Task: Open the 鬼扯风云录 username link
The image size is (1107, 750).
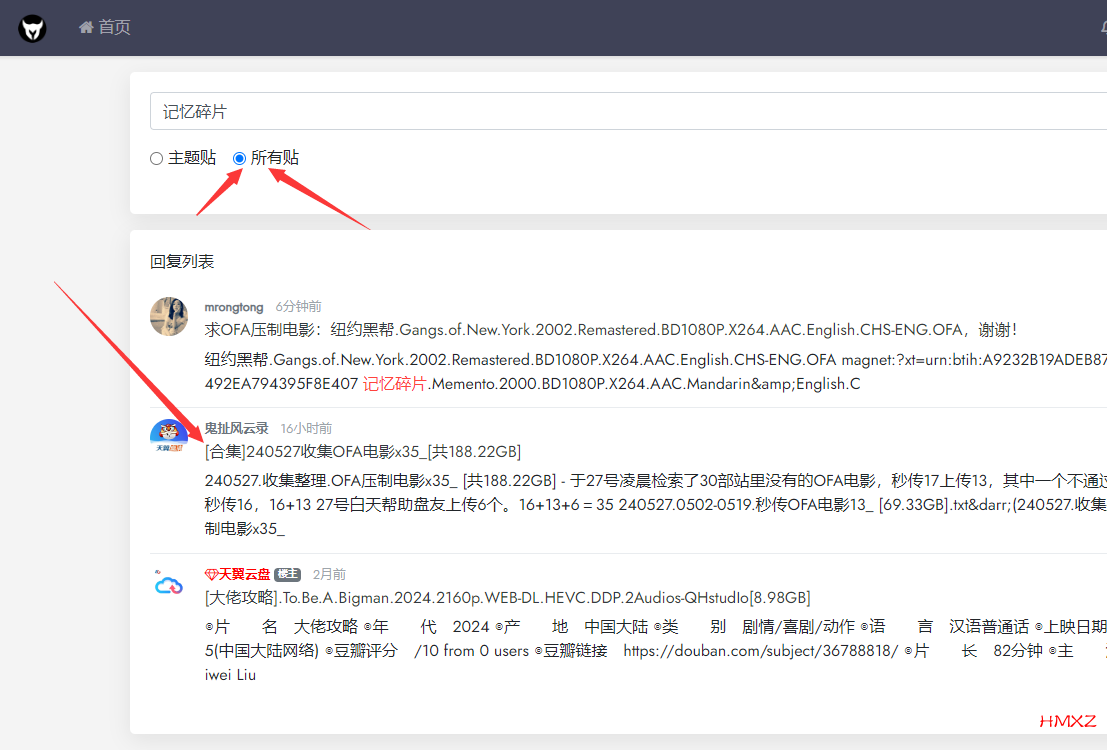Action: (236, 428)
